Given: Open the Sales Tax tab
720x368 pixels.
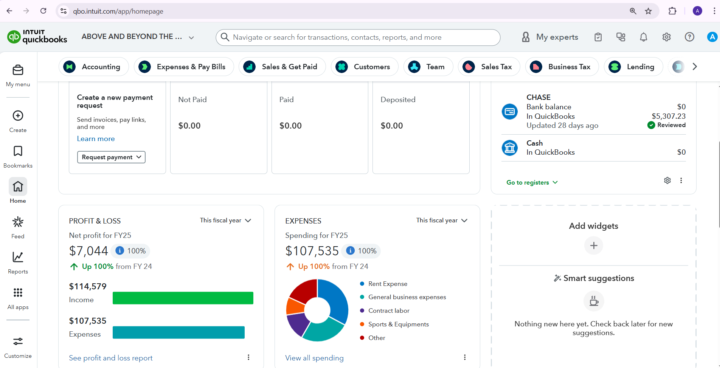Looking at the screenshot, I should 489,67.
